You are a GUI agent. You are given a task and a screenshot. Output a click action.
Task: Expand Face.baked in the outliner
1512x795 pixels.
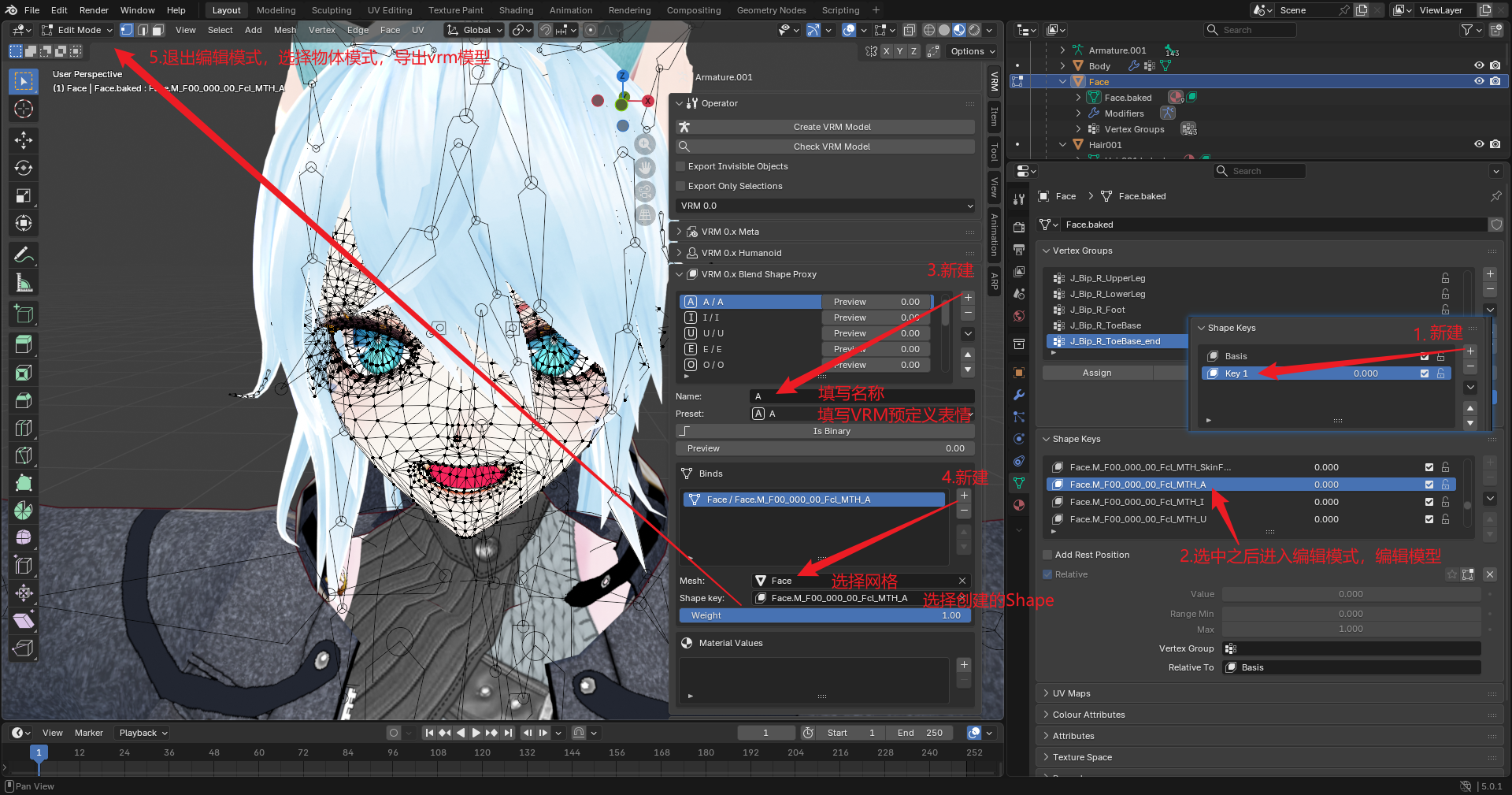click(1078, 98)
